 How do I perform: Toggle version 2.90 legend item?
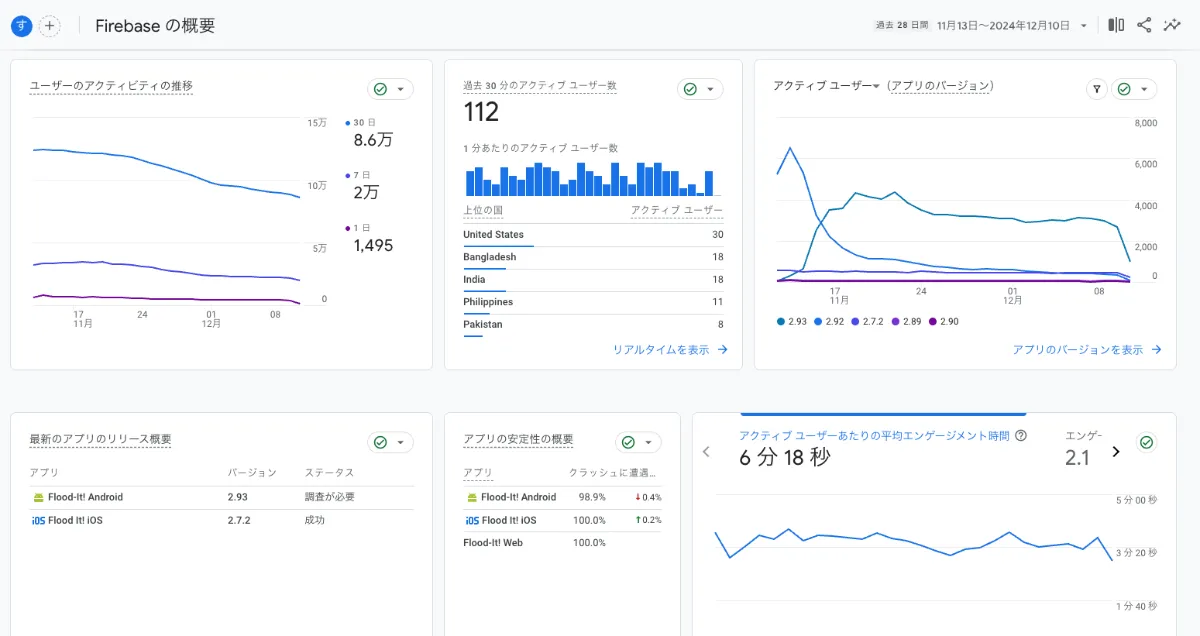click(944, 322)
